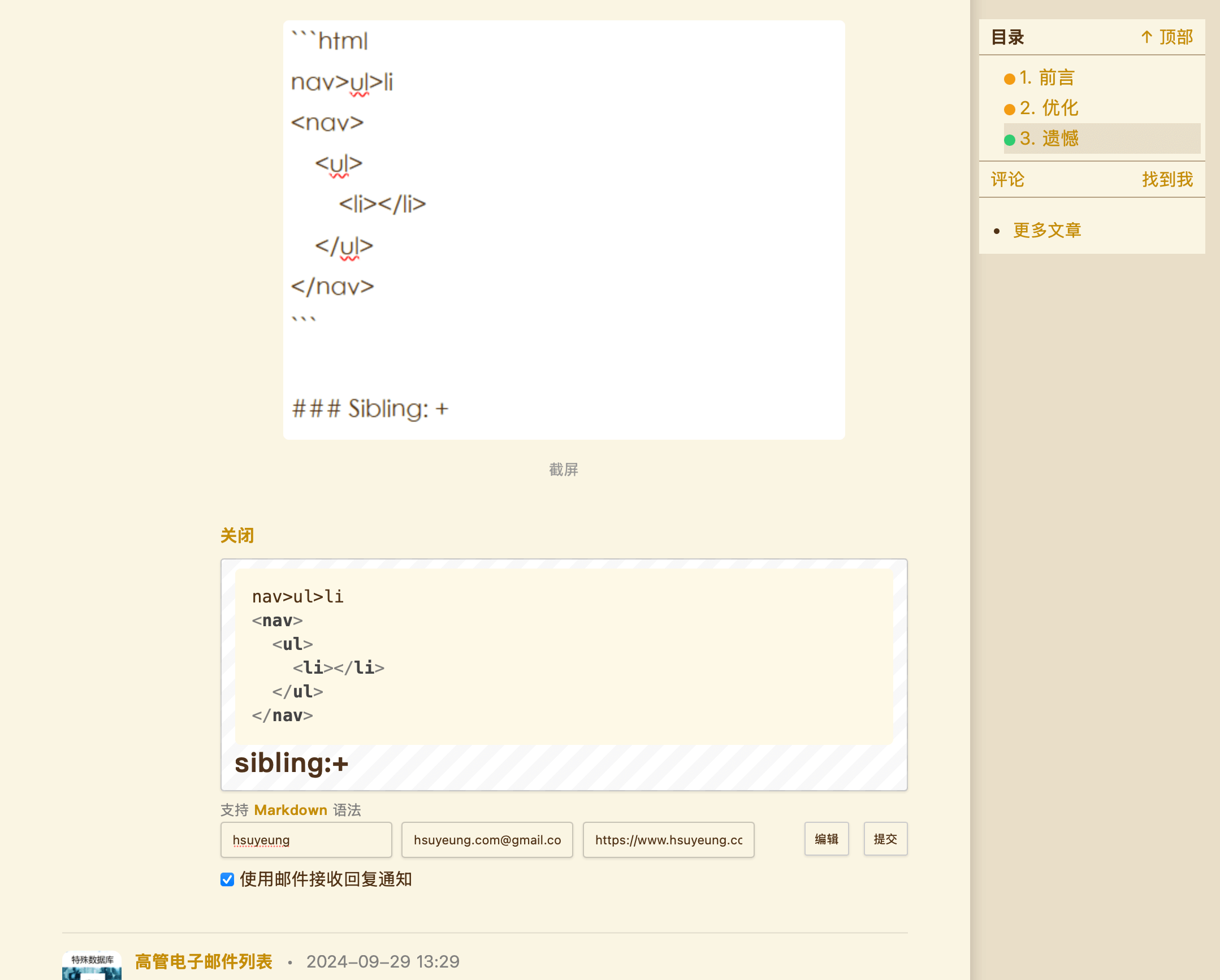The height and width of the screenshot is (980, 1220).
Task: Open the Markdown syntax link
Action: pos(291,810)
